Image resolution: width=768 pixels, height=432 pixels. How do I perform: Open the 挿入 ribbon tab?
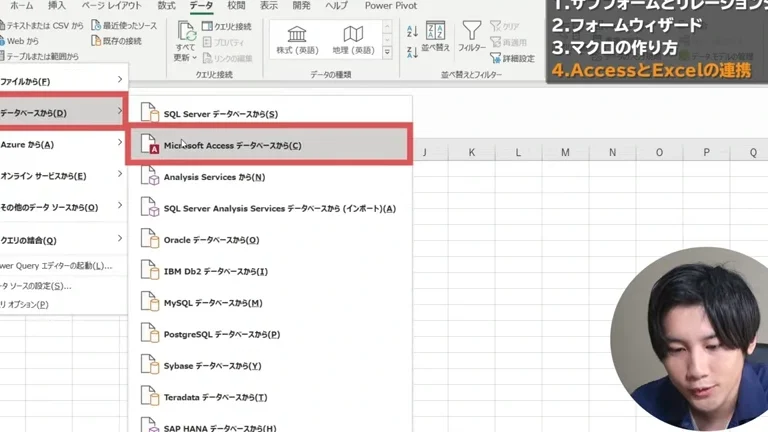(57, 6)
